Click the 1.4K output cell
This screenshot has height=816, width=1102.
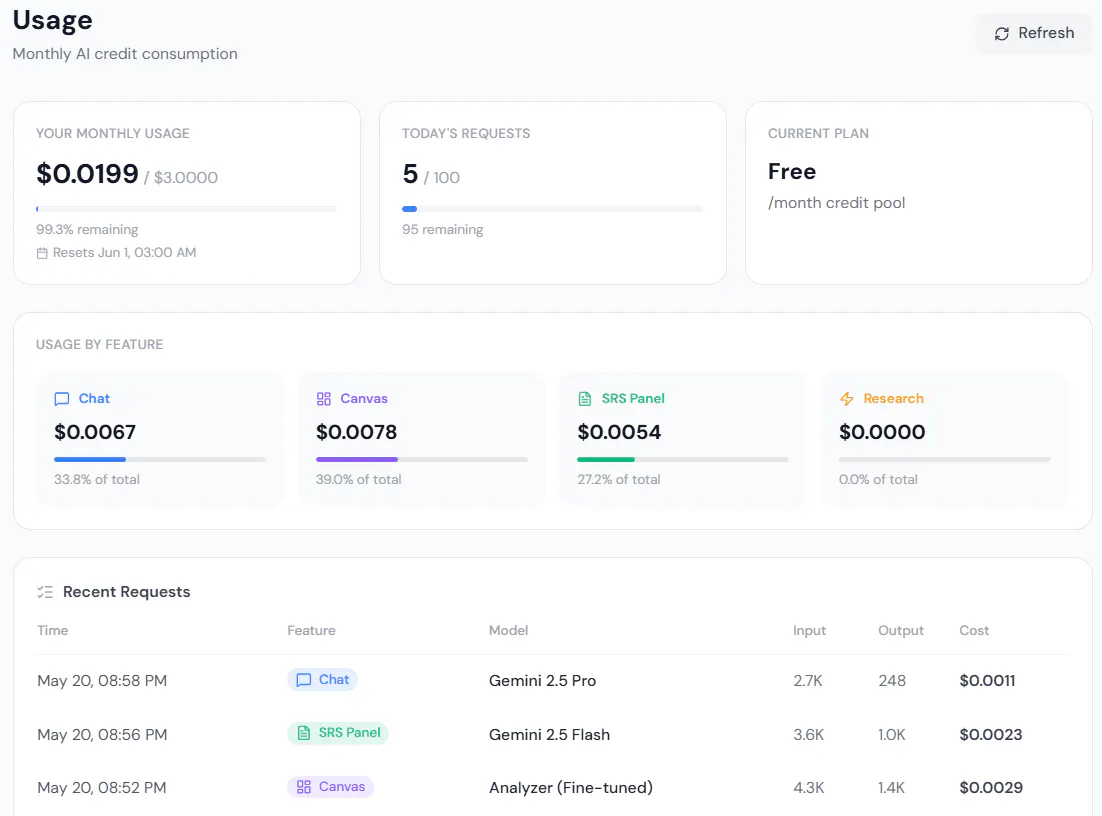click(x=891, y=787)
